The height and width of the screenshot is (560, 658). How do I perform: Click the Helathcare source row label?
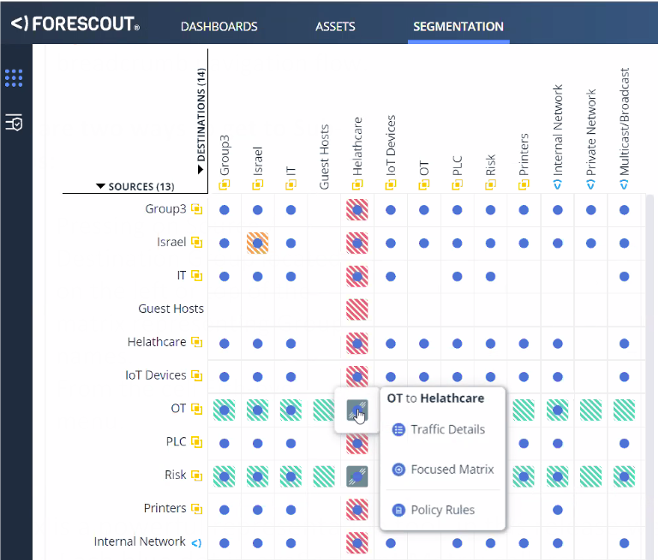coord(157,342)
